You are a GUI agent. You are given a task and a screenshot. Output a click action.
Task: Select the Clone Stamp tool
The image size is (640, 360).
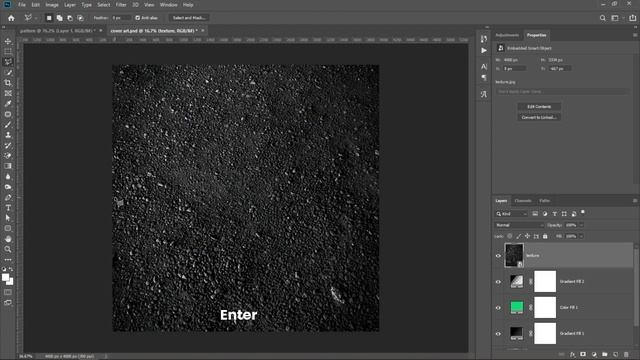(x=8, y=135)
